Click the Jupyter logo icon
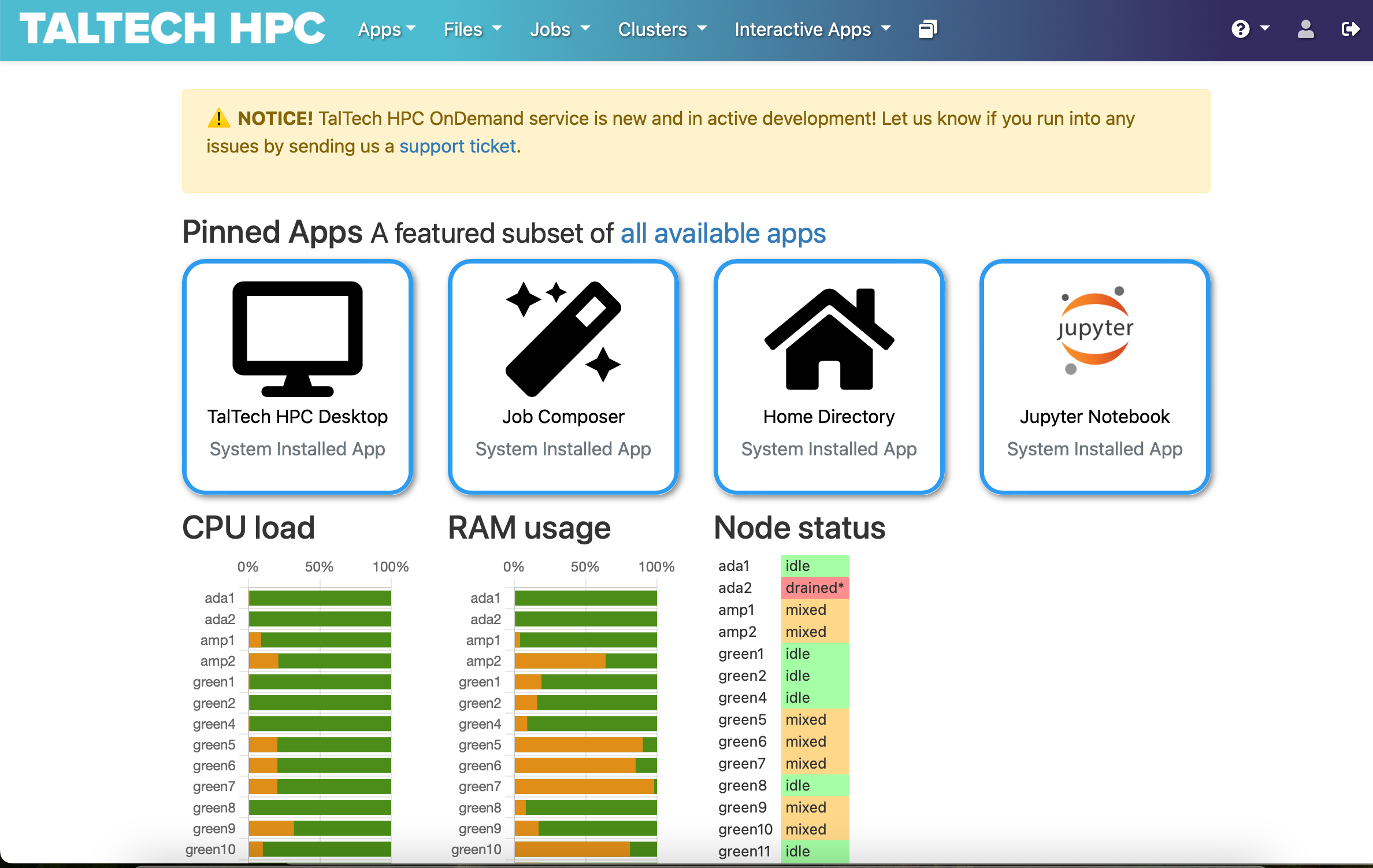The width and height of the screenshot is (1373, 868). coord(1094,331)
